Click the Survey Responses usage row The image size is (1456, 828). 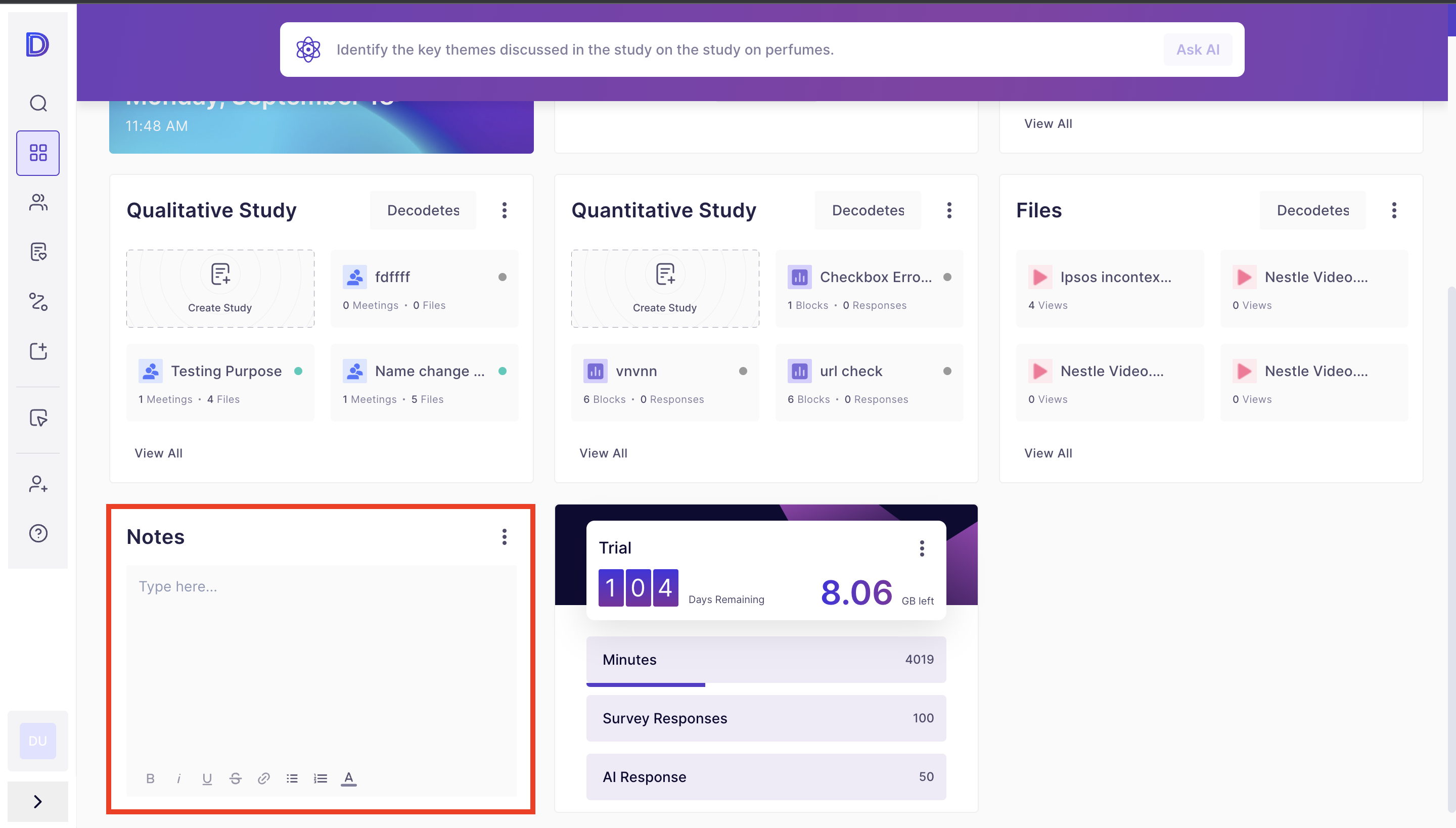[x=766, y=718]
